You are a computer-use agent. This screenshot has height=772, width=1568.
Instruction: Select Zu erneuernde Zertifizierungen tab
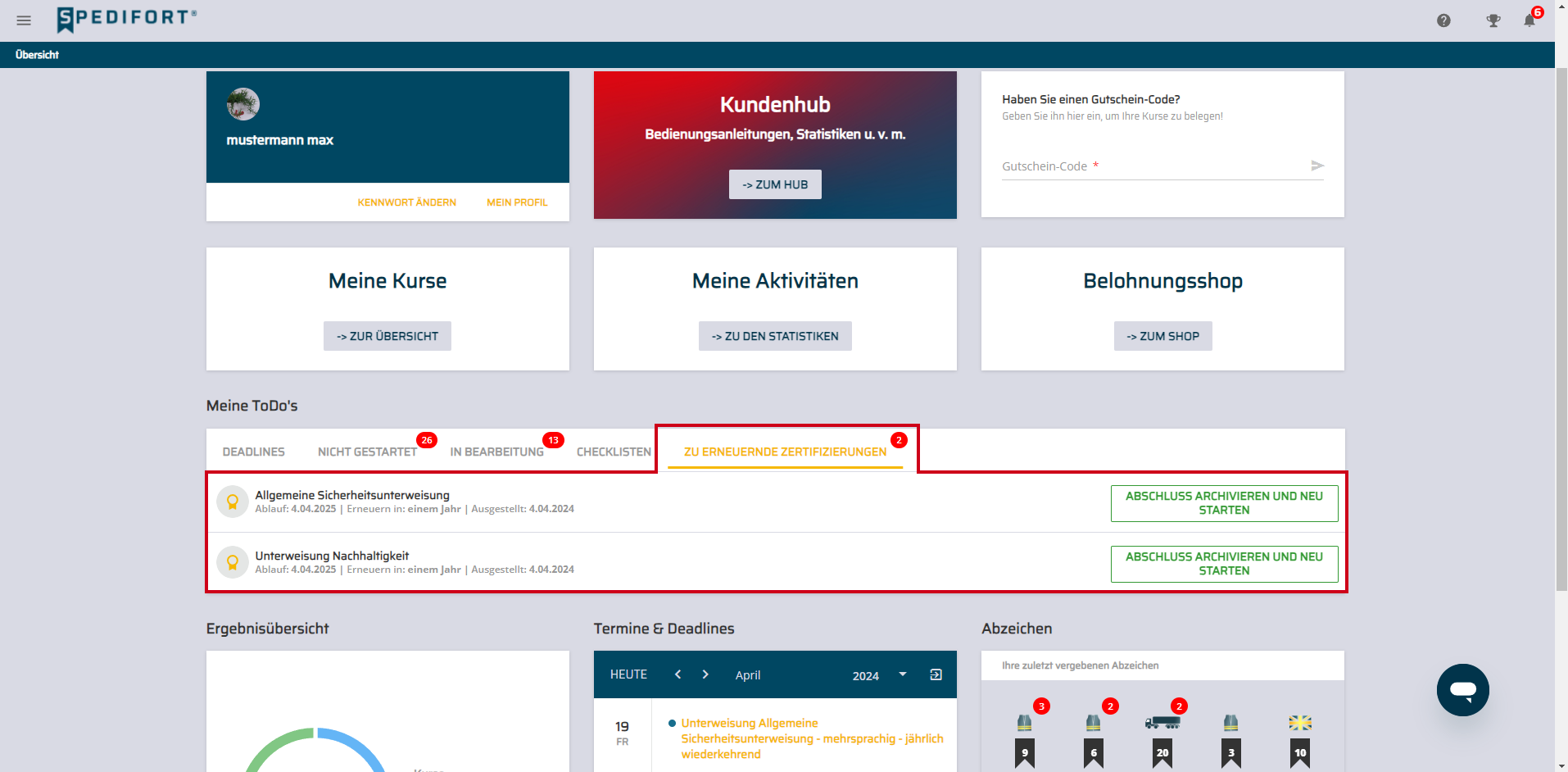pyautogui.click(x=785, y=452)
